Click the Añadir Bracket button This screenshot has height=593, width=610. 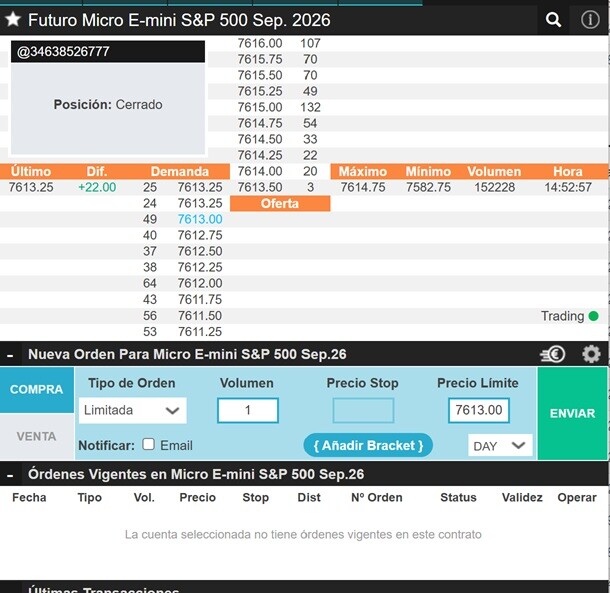(x=368, y=445)
